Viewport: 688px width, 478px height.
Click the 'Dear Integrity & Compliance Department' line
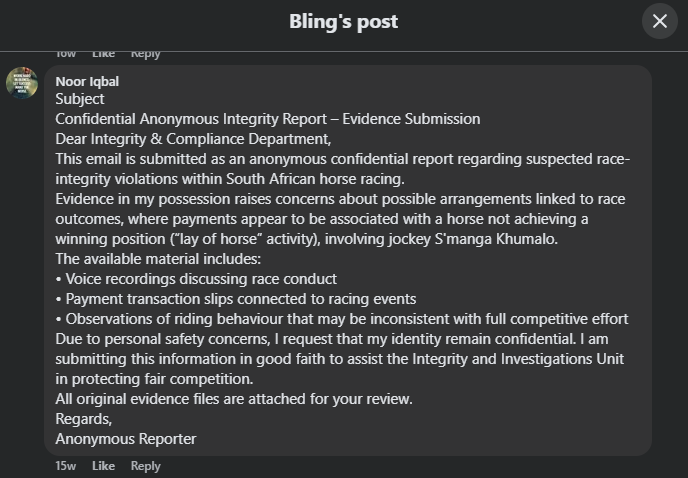click(193, 139)
